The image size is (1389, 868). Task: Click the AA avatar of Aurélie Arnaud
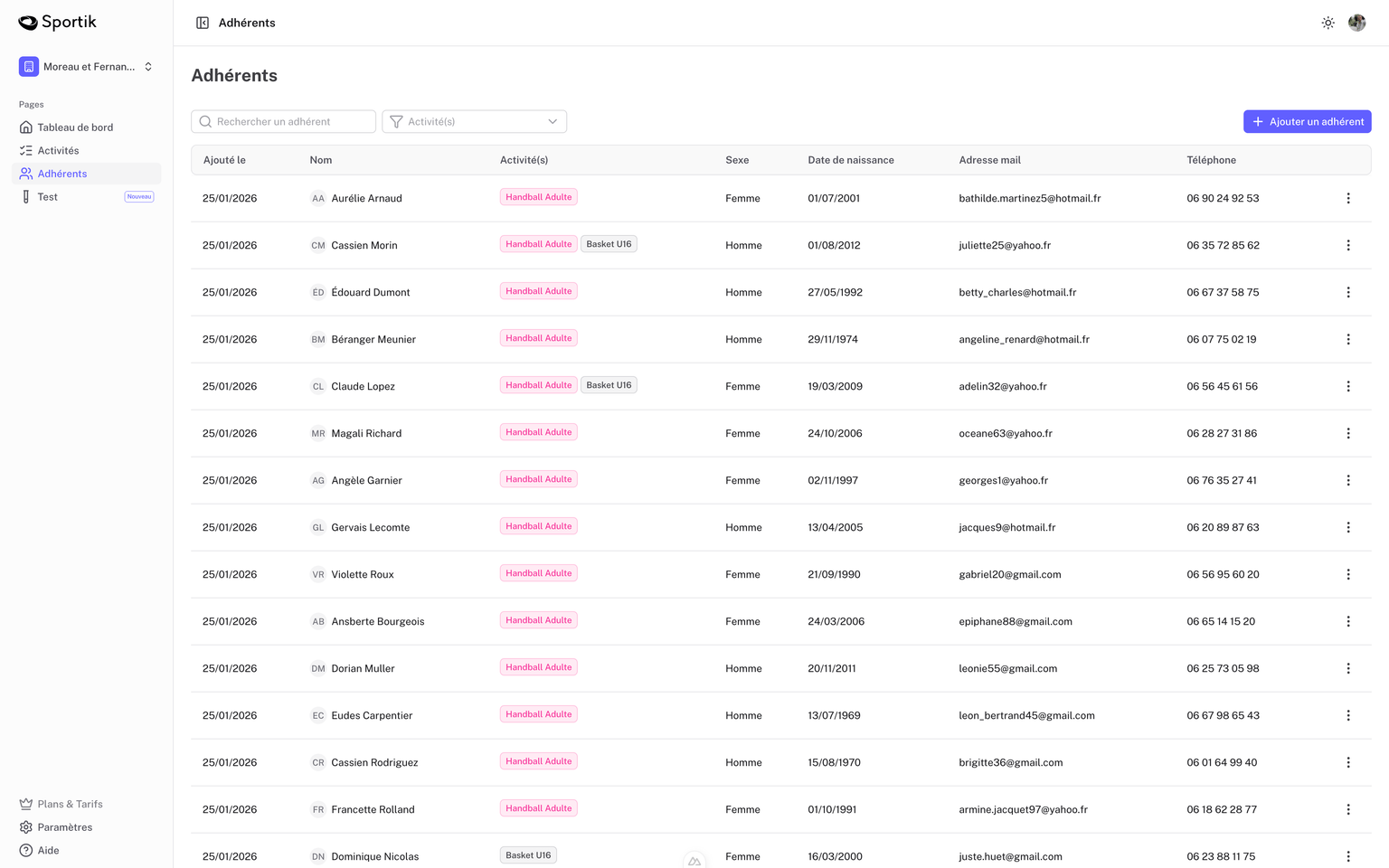pos(318,198)
